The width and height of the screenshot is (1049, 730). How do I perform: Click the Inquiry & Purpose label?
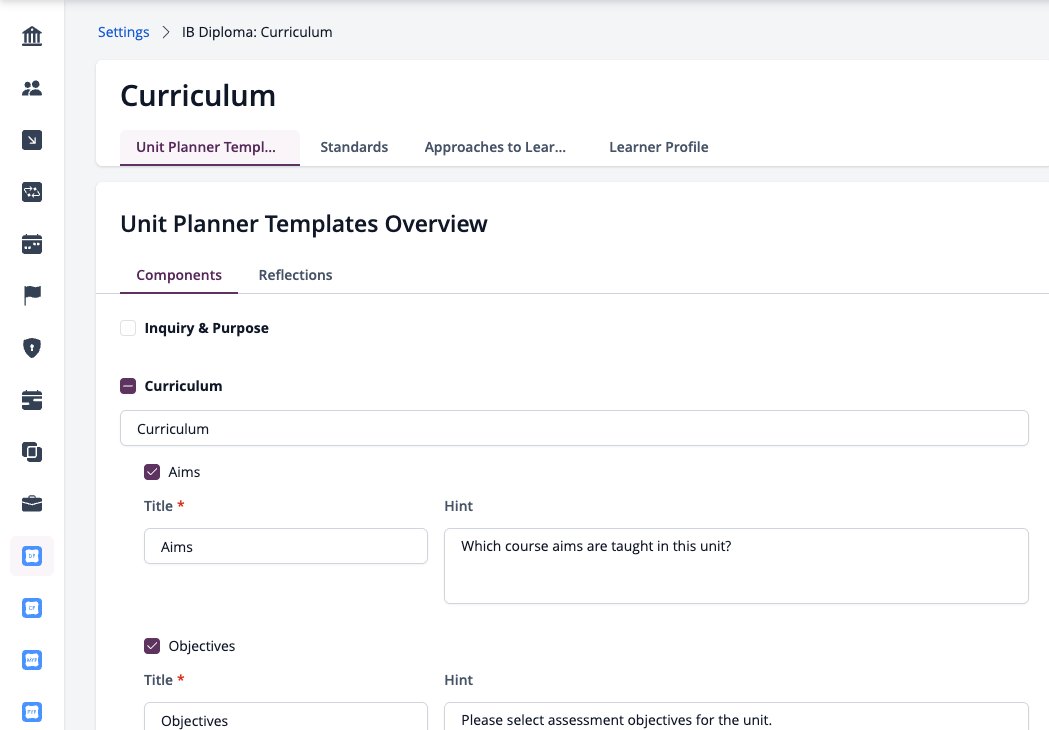[x=206, y=328]
